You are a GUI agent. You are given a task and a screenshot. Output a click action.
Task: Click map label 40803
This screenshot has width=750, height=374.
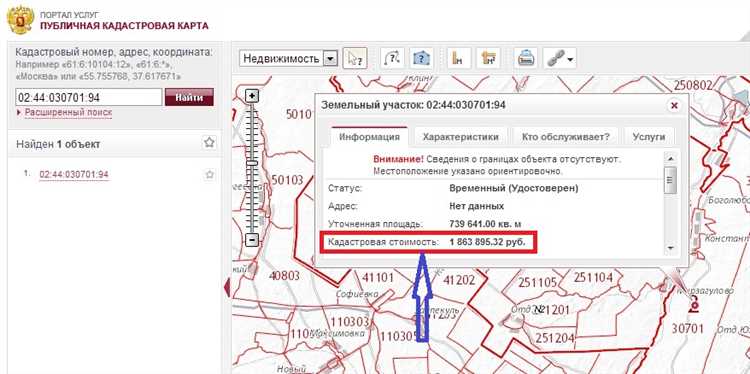tap(284, 276)
